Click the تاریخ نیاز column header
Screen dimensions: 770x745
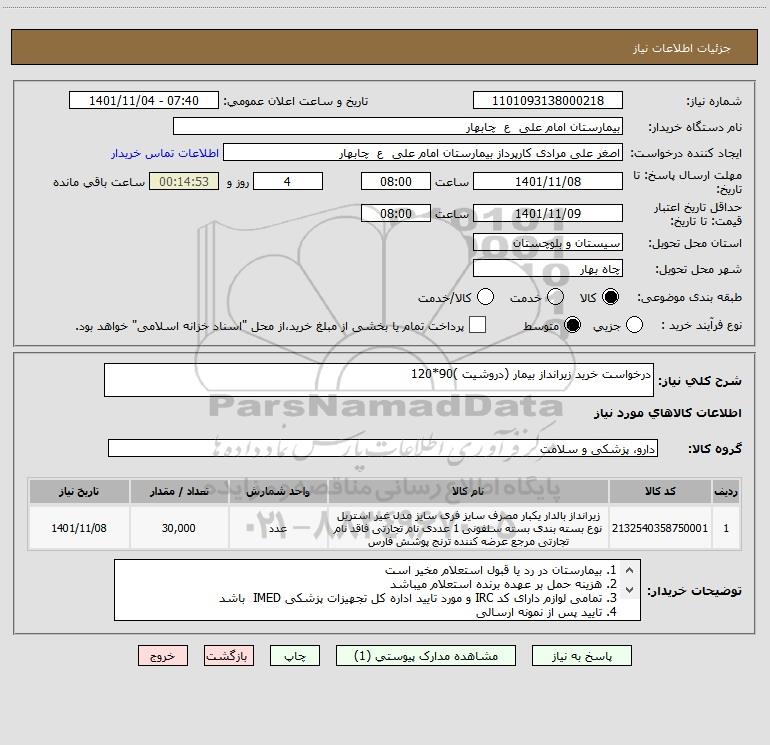tap(79, 491)
